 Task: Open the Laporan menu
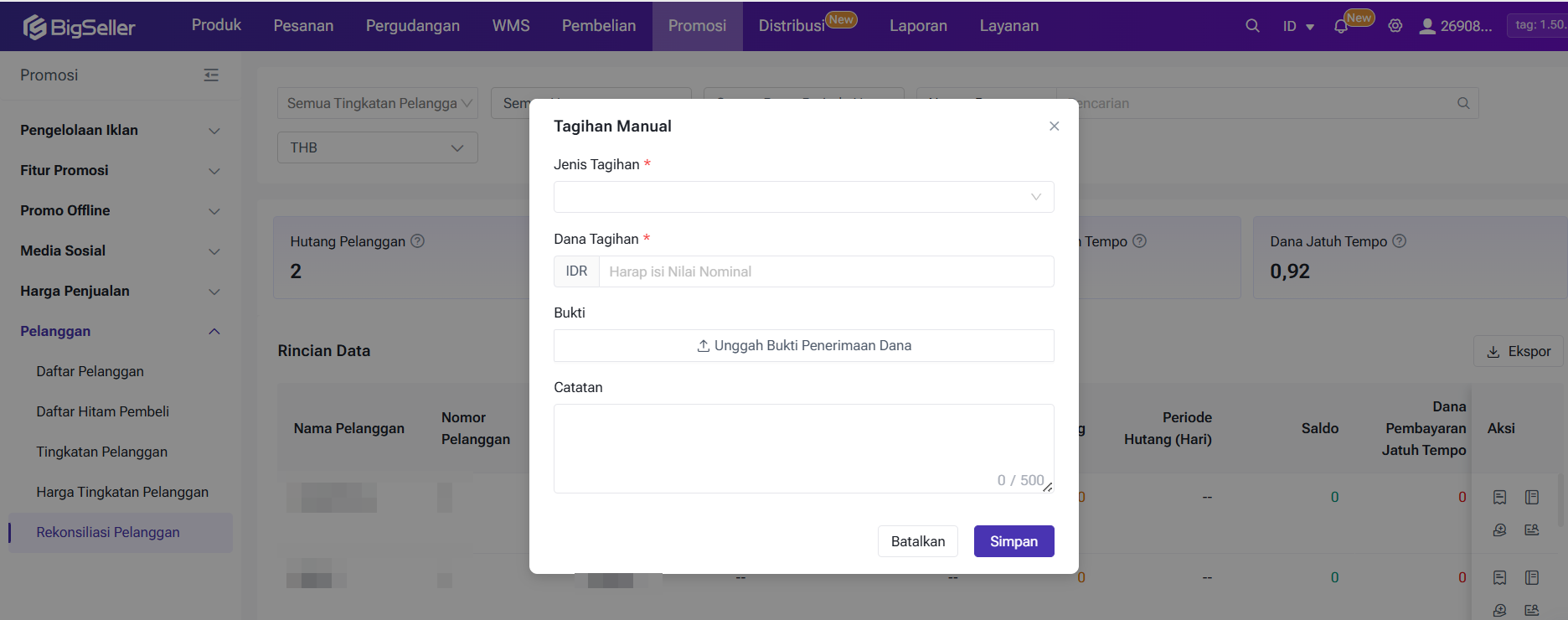tap(918, 26)
